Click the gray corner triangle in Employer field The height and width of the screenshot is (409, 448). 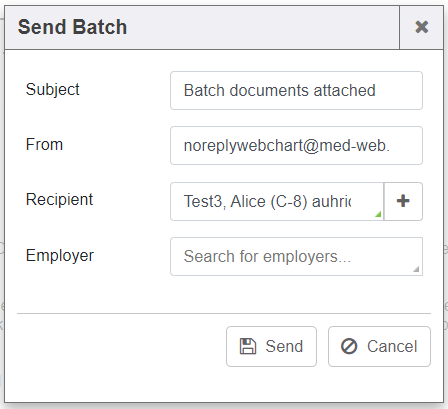(416, 269)
